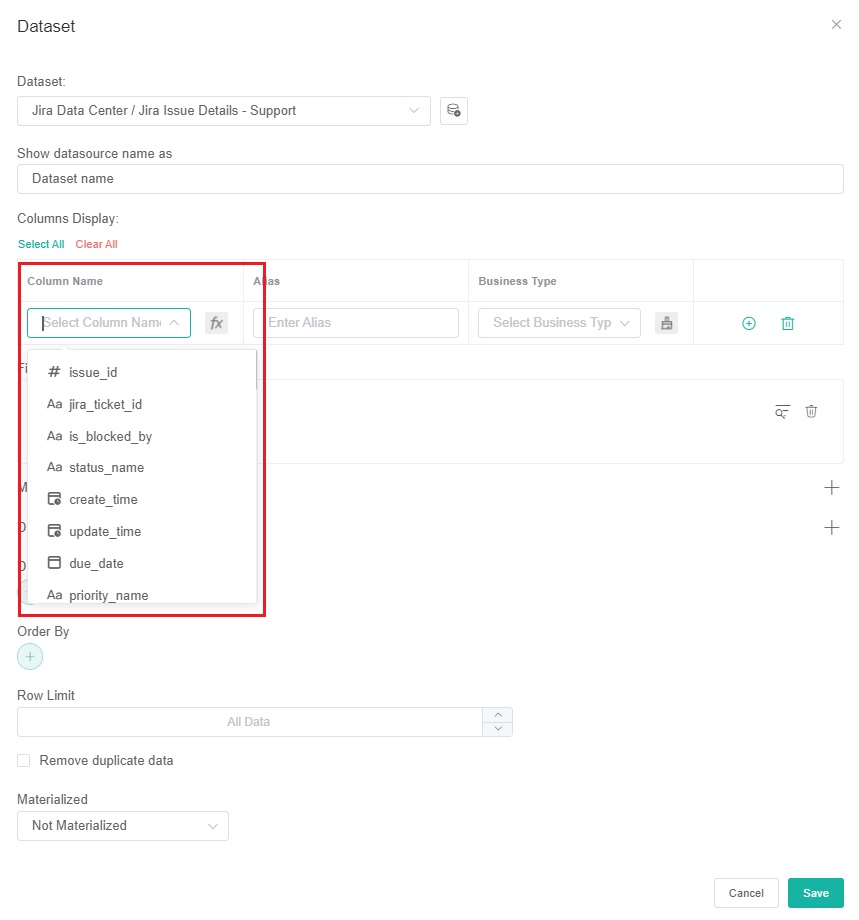Image resolution: width=859 pixels, height=920 pixels.
Task: Close the Dataset dialog
Action: [836, 25]
